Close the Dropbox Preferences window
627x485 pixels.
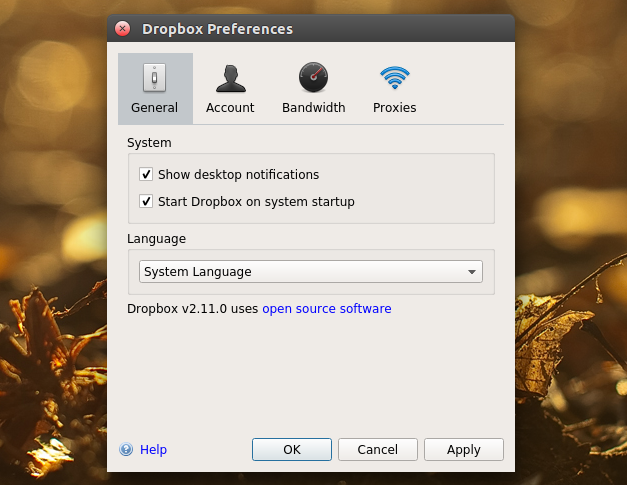pos(122,29)
